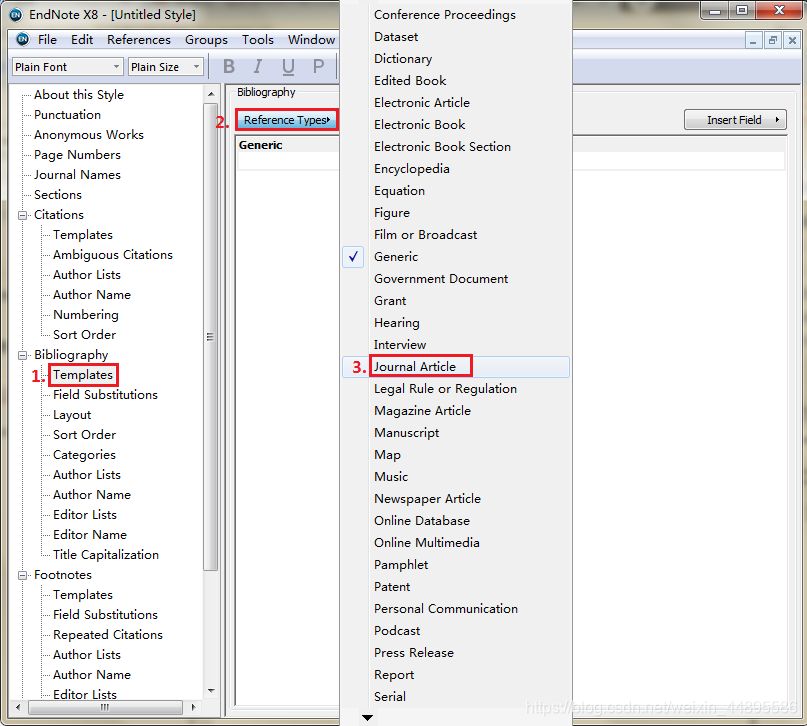Screen dimensions: 807x726
Task: Click the EndNote title bar icon
Action: (16, 14)
